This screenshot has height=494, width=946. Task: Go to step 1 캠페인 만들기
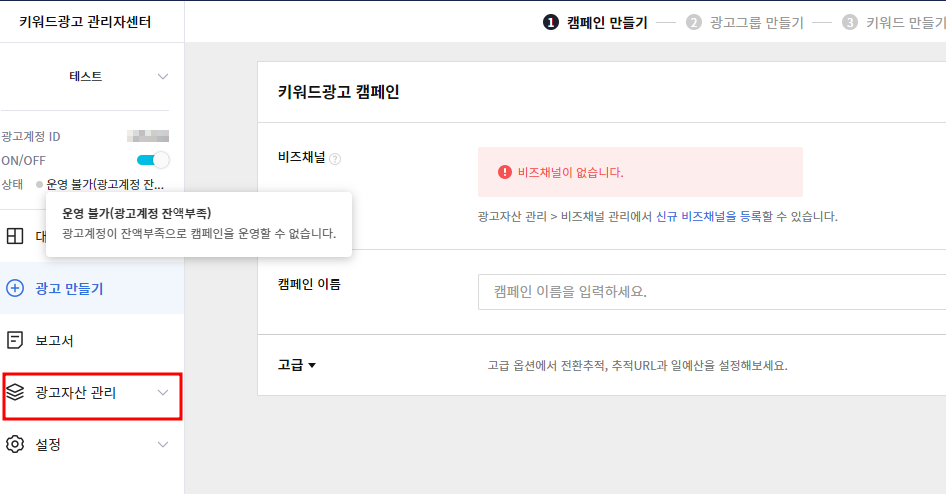[x=595, y=23]
